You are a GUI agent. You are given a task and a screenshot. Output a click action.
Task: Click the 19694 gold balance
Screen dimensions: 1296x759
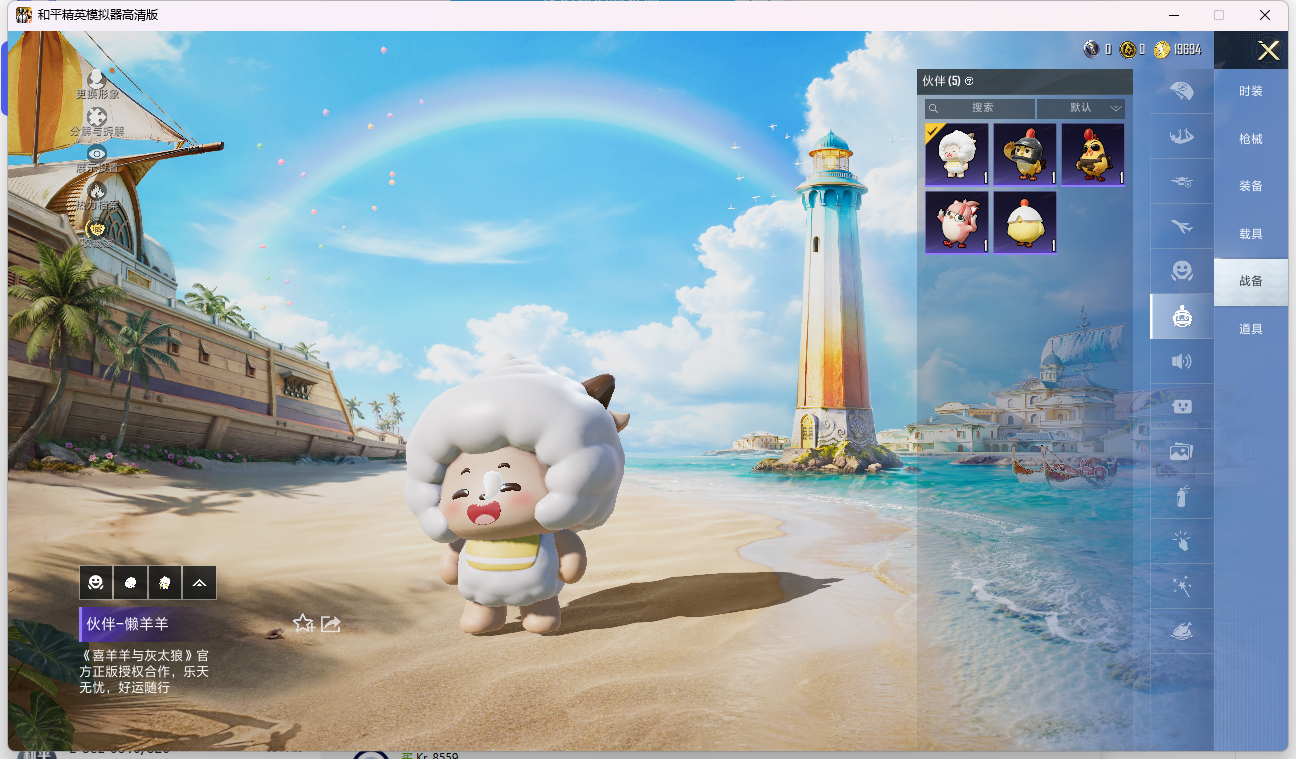pos(1187,49)
